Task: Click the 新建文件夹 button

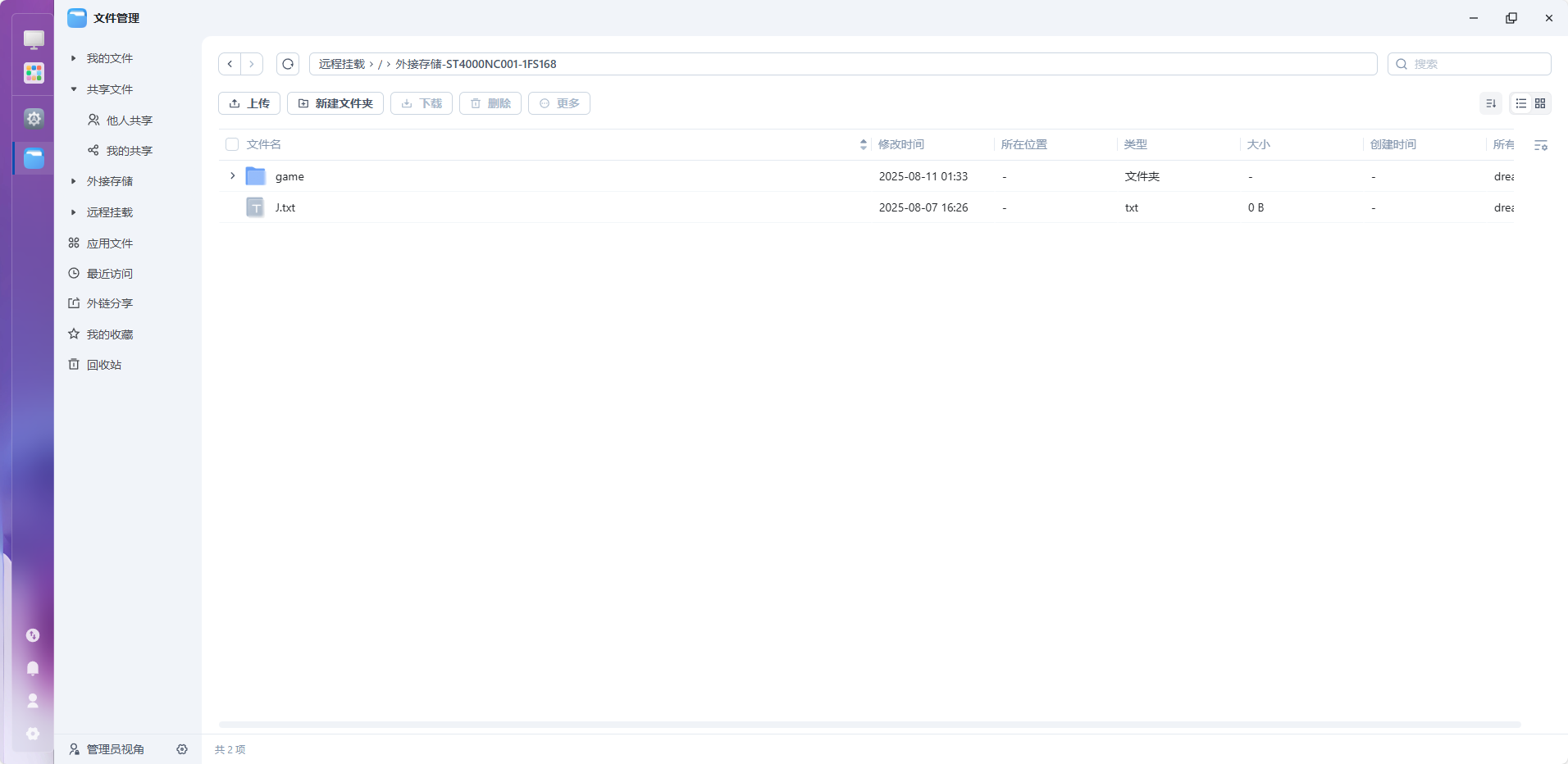Action: [x=335, y=103]
